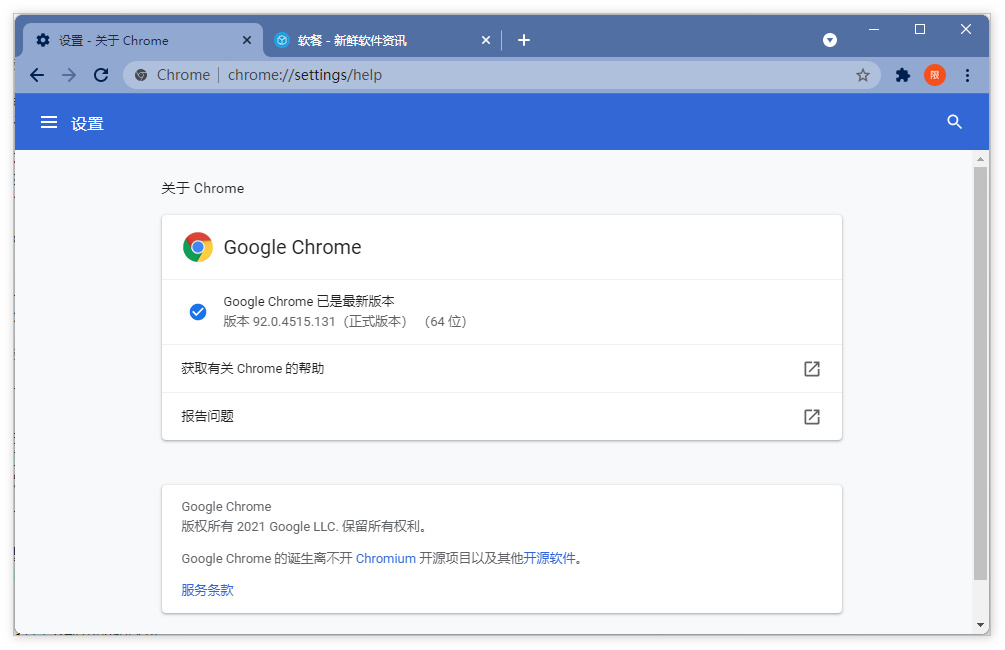Viewport: 1005px width, 650px height.
Task: Open the 开源软件 link
Action: pos(549,558)
